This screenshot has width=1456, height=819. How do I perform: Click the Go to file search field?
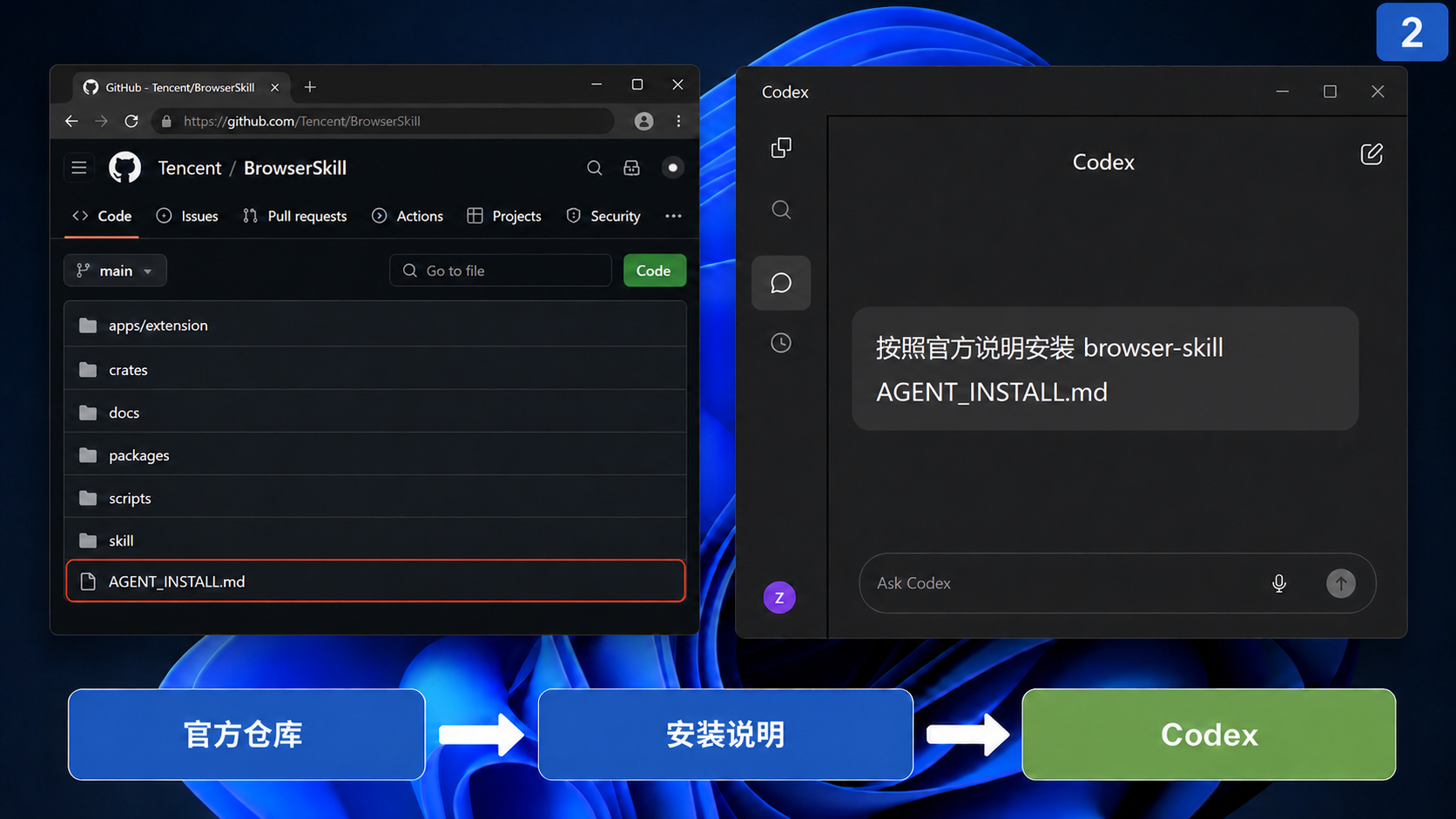click(x=501, y=271)
